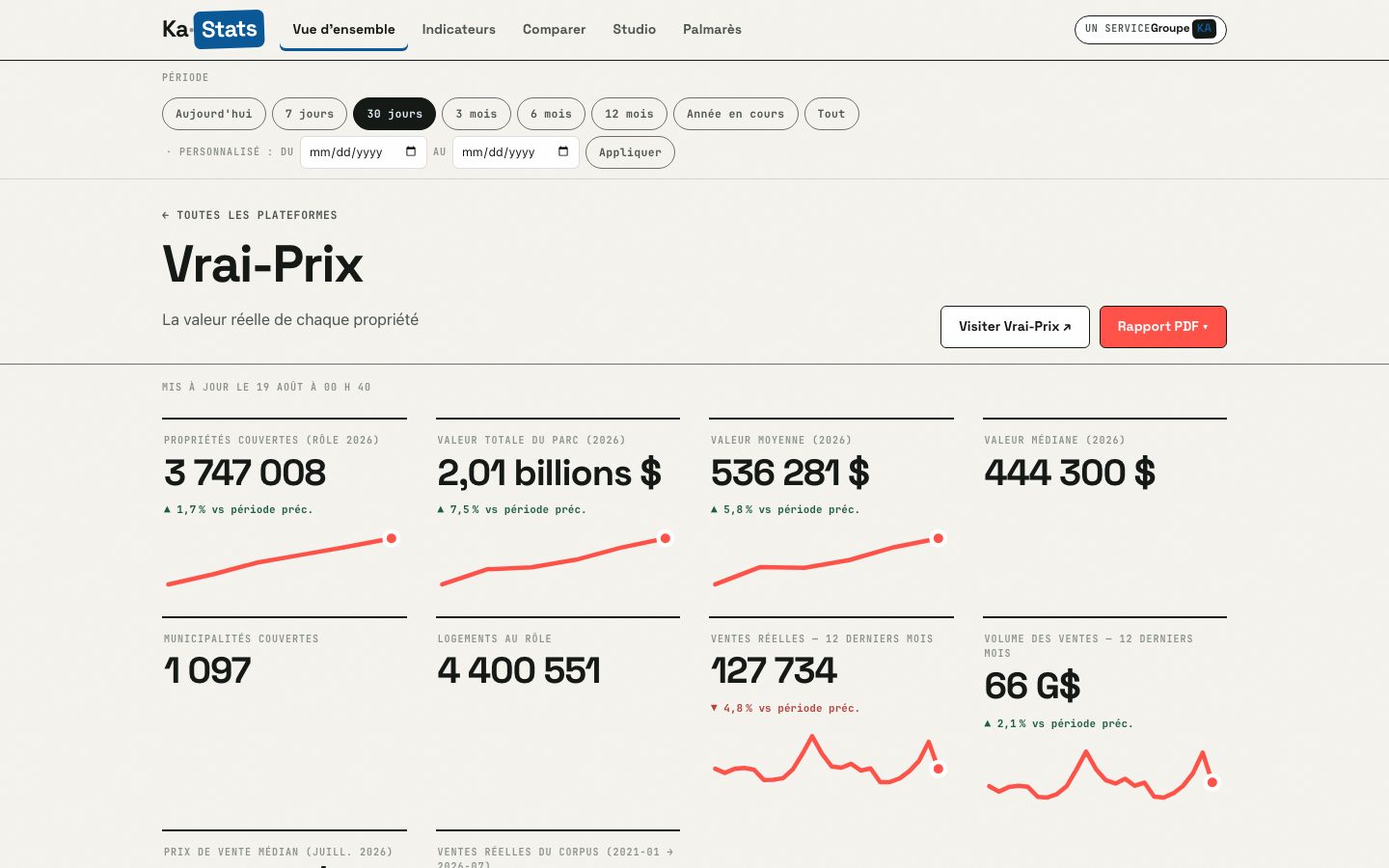The width and height of the screenshot is (1389, 868).
Task: Click sparkline chart under Propriétés couvertes
Action: 283,561
